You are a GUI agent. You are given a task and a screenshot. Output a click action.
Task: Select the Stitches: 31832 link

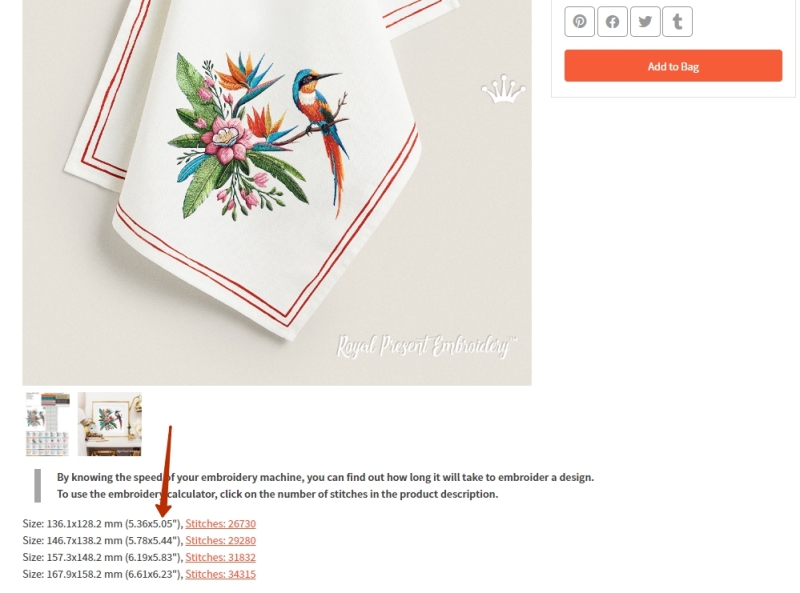point(220,557)
